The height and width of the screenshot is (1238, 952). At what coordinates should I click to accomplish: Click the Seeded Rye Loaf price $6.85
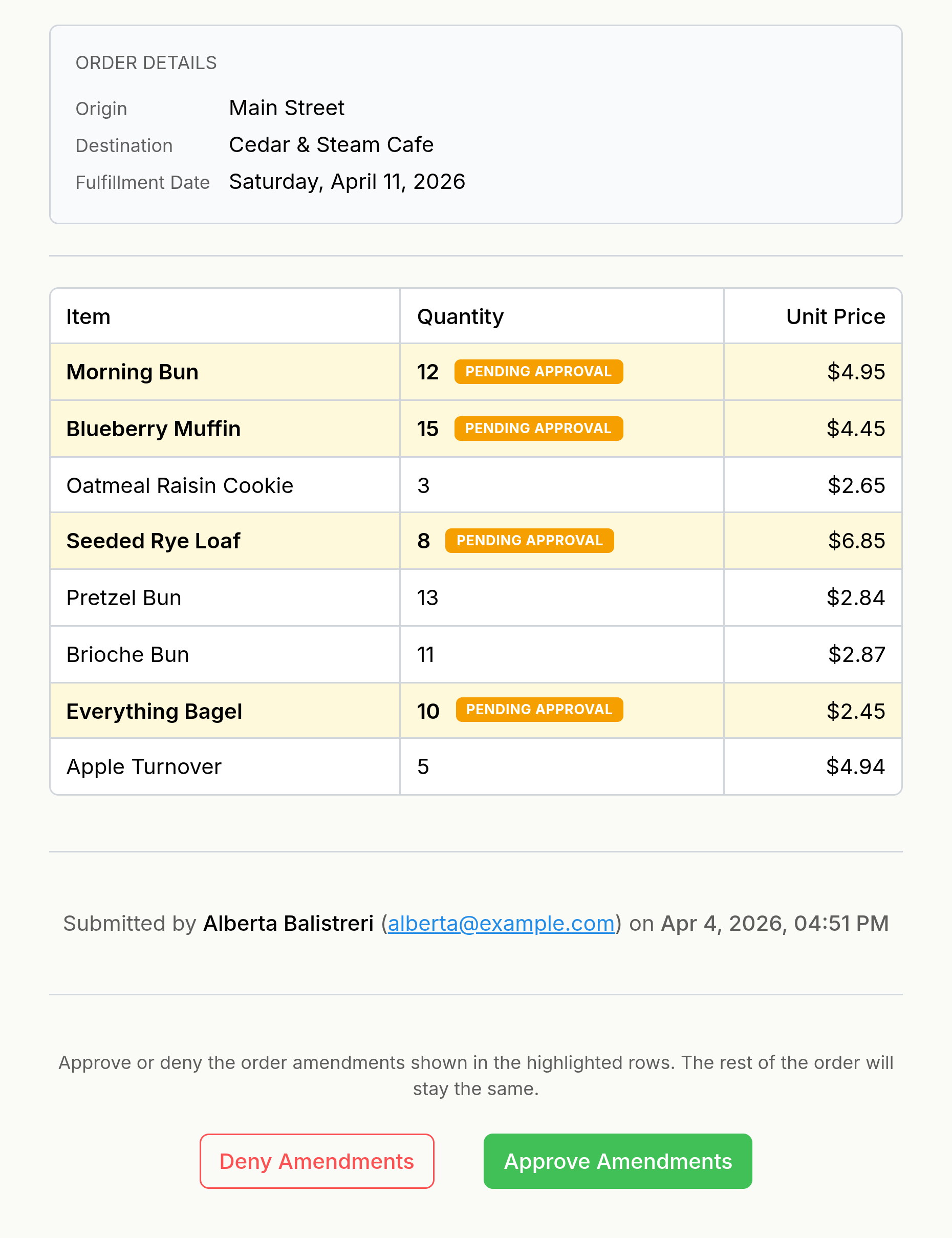point(856,541)
